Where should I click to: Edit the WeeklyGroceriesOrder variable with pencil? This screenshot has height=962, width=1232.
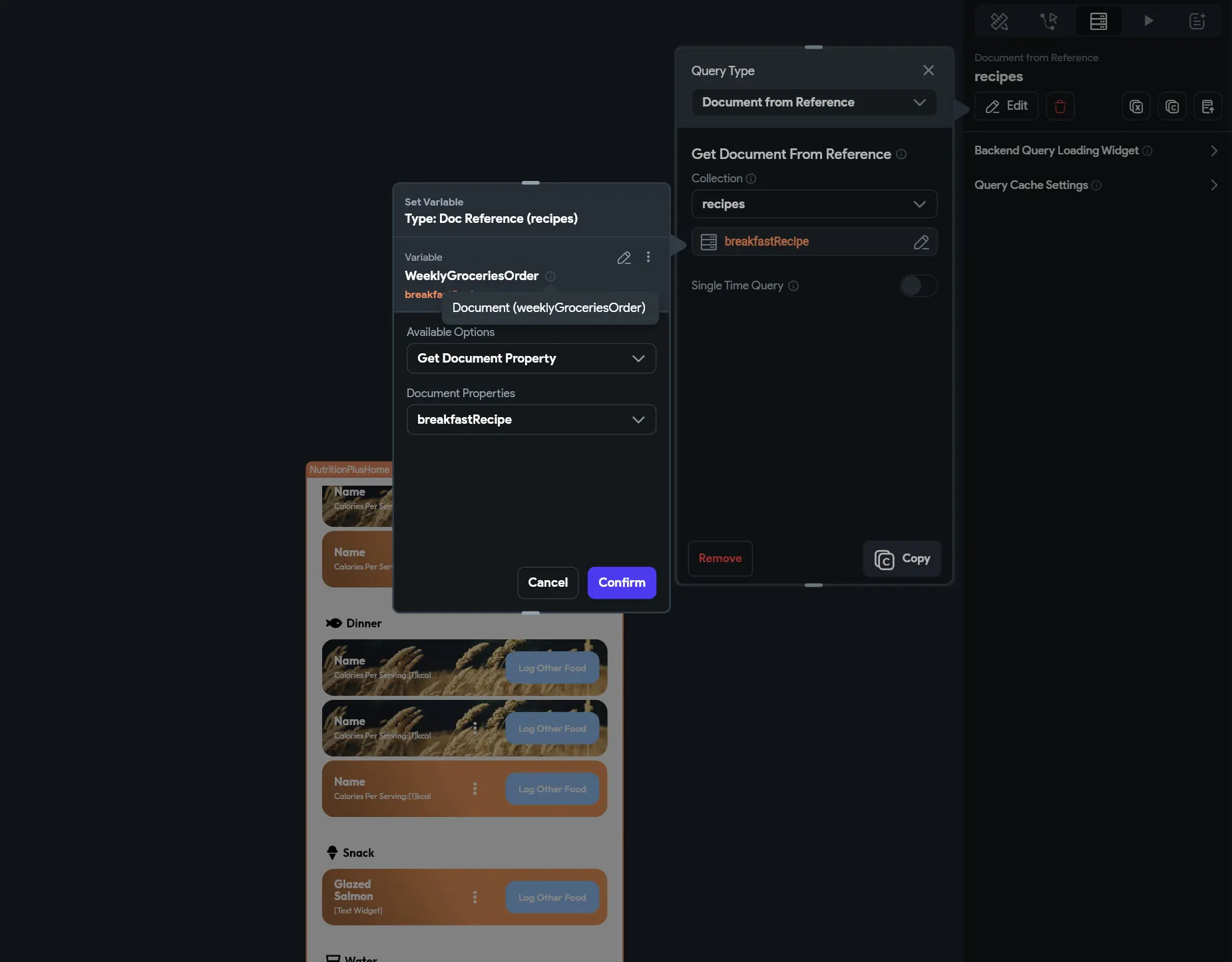[x=624, y=257]
